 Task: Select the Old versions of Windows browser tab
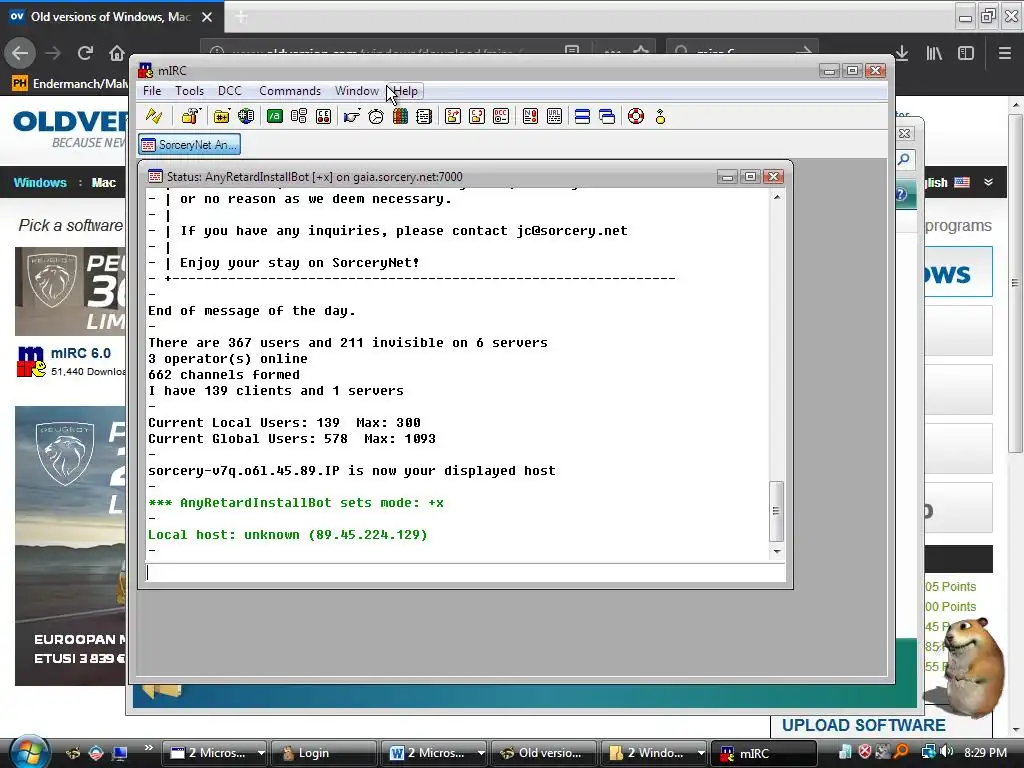(112, 17)
